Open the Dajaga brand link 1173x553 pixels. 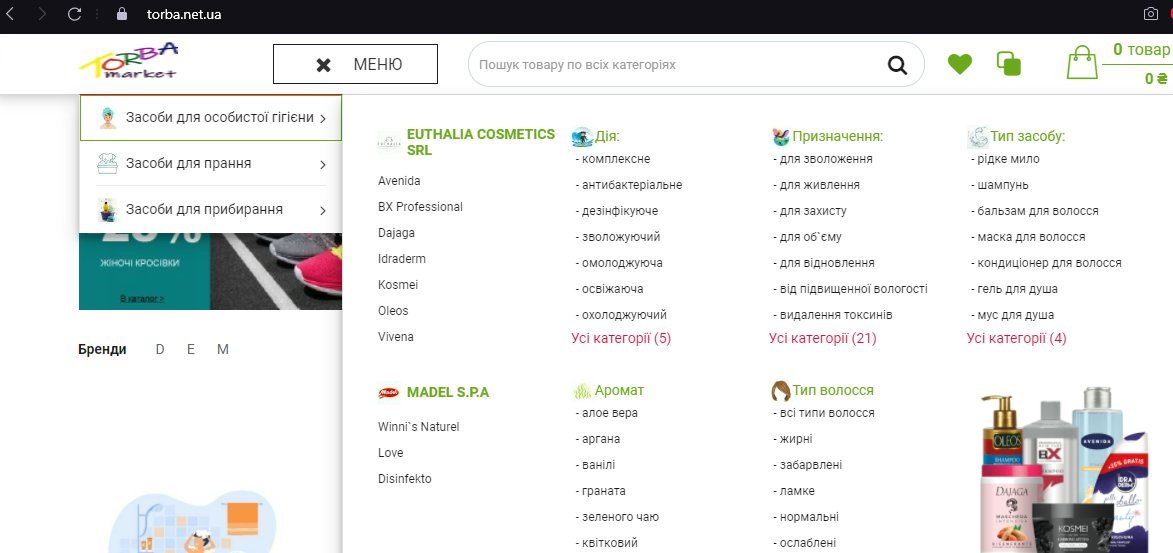pyautogui.click(x=396, y=233)
